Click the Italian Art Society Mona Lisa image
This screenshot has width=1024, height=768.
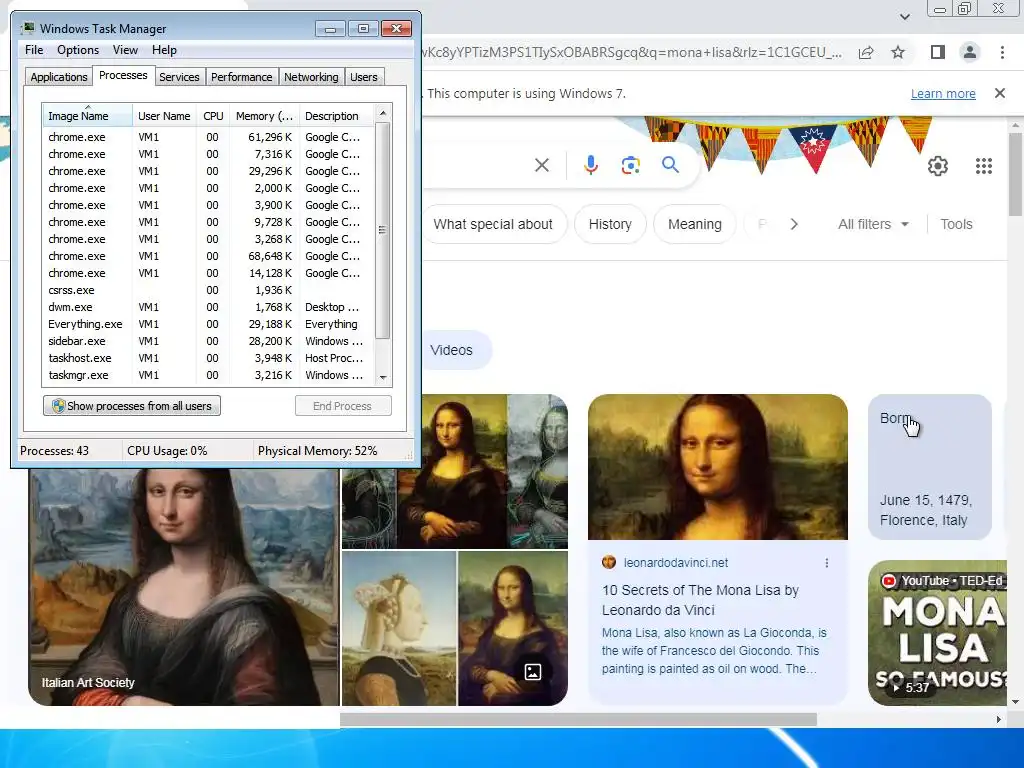point(184,586)
